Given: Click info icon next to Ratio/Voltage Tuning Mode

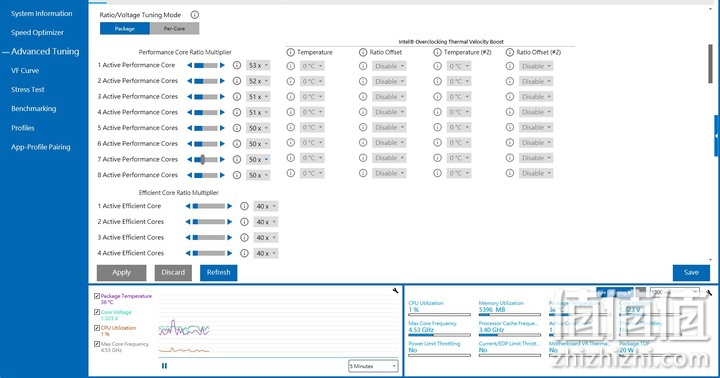Looking at the screenshot, I should 195,15.
